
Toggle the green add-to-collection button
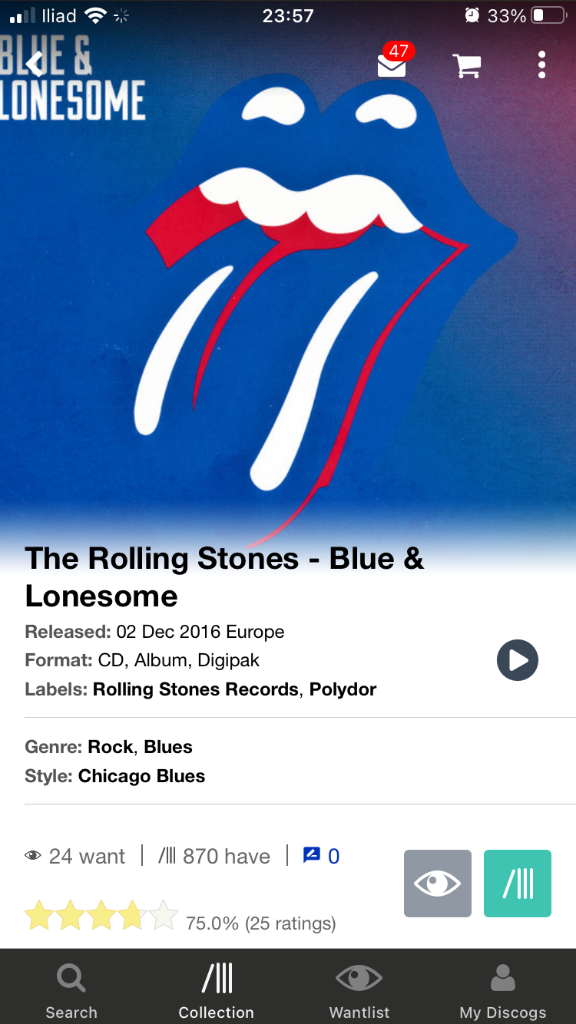(518, 883)
